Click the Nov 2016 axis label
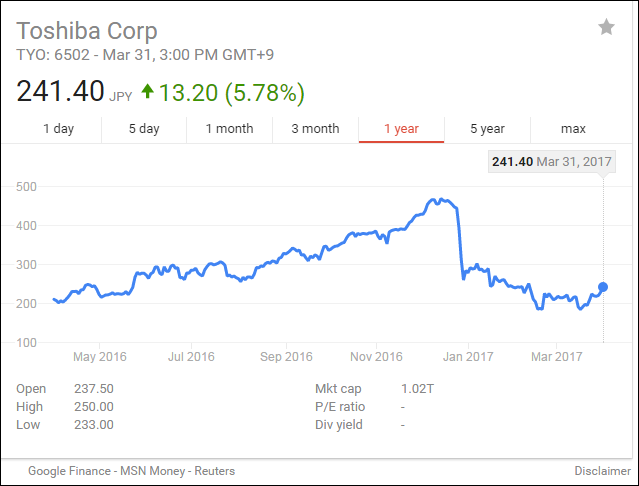 374,356
